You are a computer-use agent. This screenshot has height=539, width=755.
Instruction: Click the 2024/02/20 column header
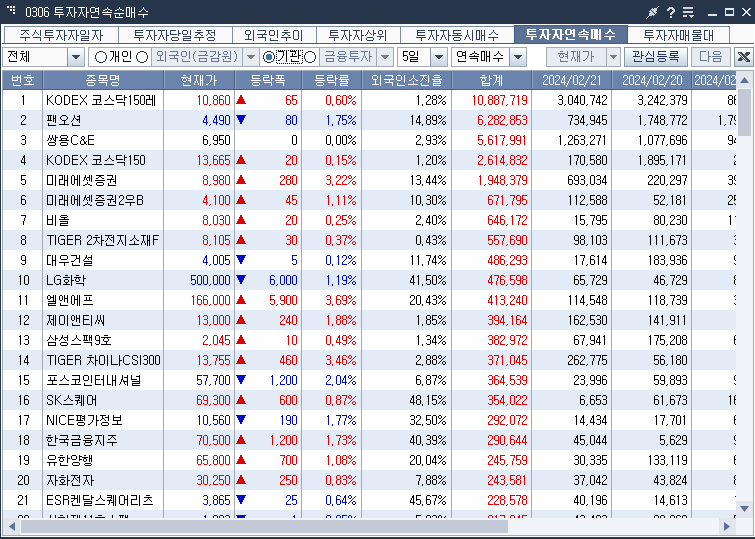pyautogui.click(x=651, y=80)
